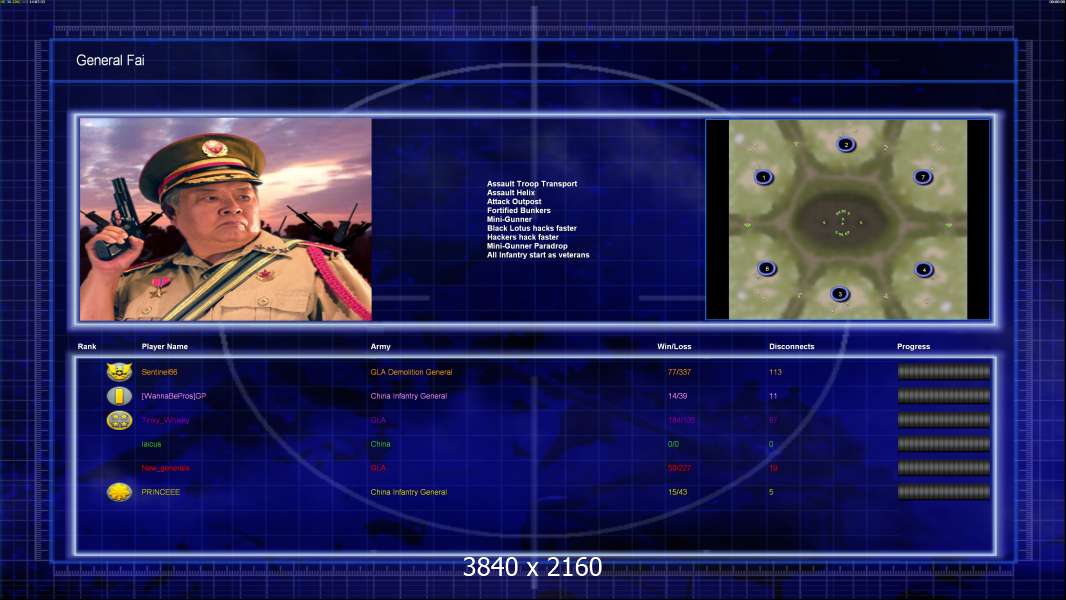
Task: Click the "Mini-Gunner" line above Black Lotus
Action: [x=509, y=219]
